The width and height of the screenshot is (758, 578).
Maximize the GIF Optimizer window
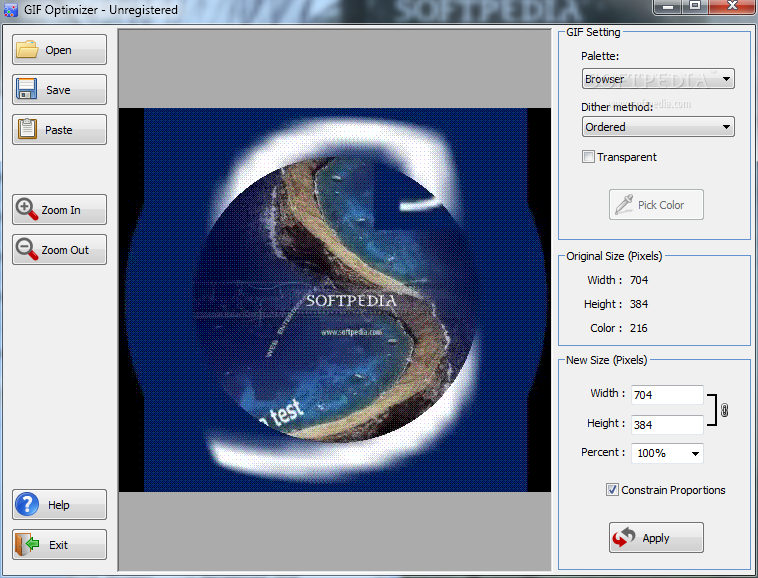[x=695, y=7]
